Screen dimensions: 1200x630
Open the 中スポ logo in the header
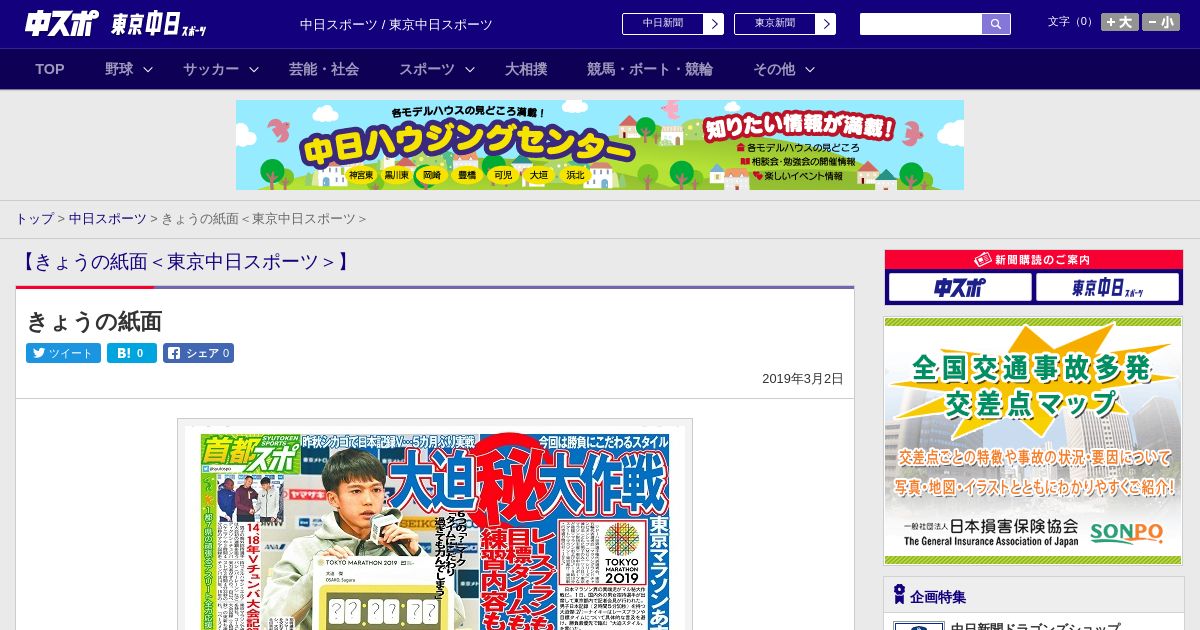coord(61,24)
